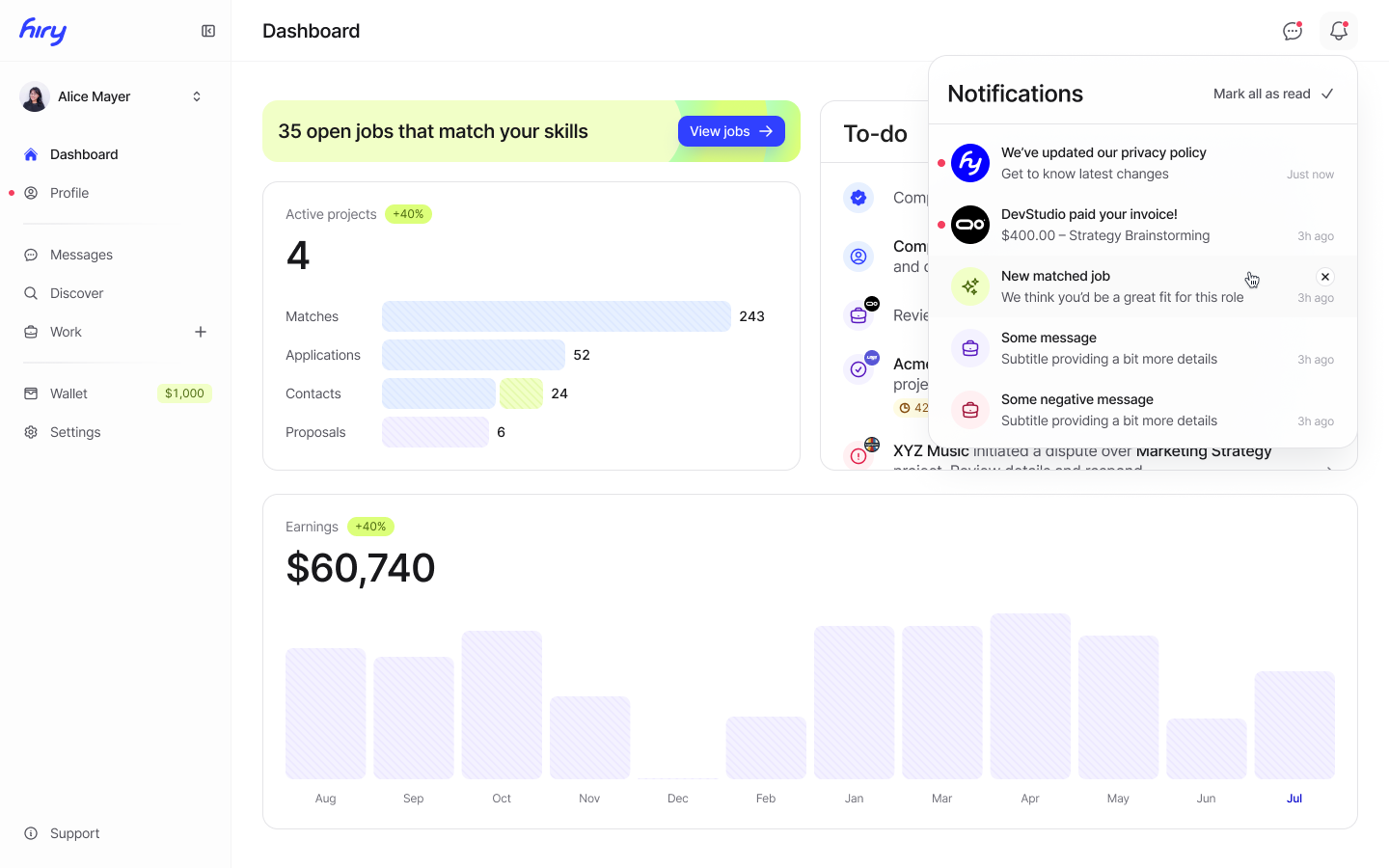Collapse the sidebar with the panel icon

[208, 31]
